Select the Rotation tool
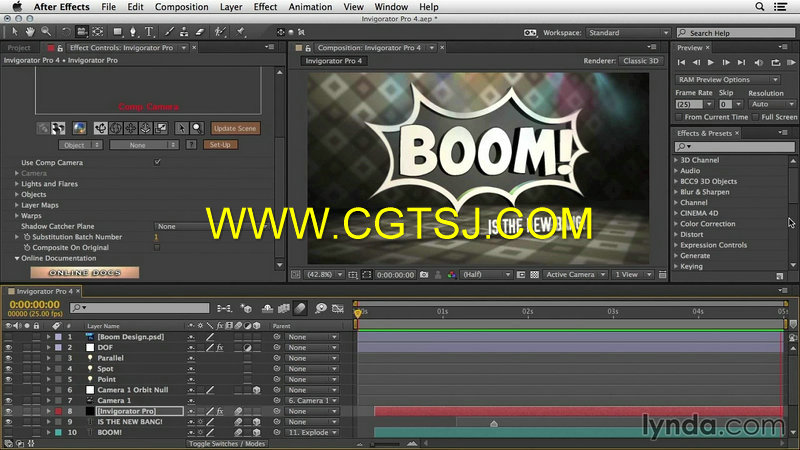Image resolution: width=800 pixels, height=450 pixels. [66, 32]
